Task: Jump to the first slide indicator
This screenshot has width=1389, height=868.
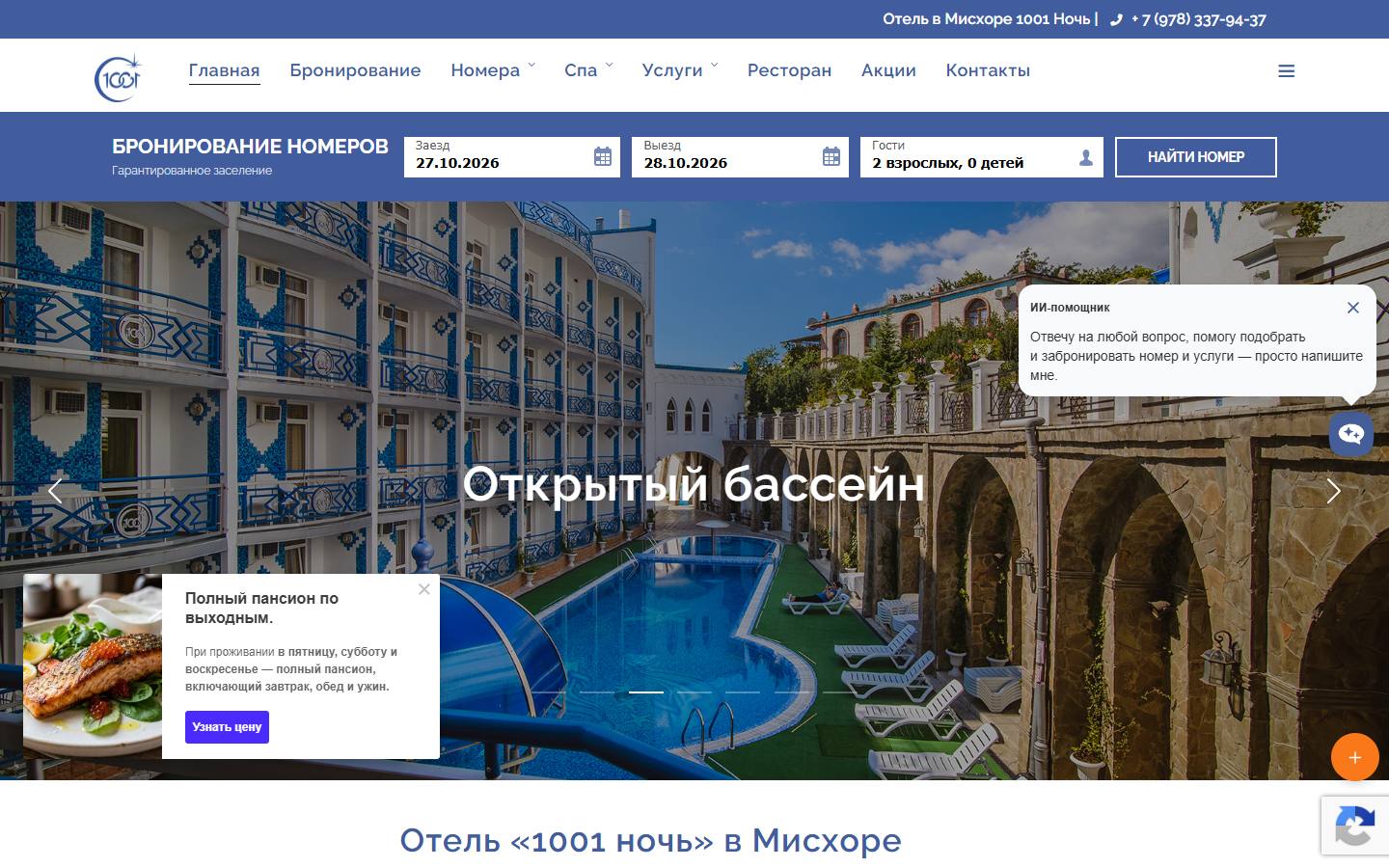Action: tap(550, 692)
